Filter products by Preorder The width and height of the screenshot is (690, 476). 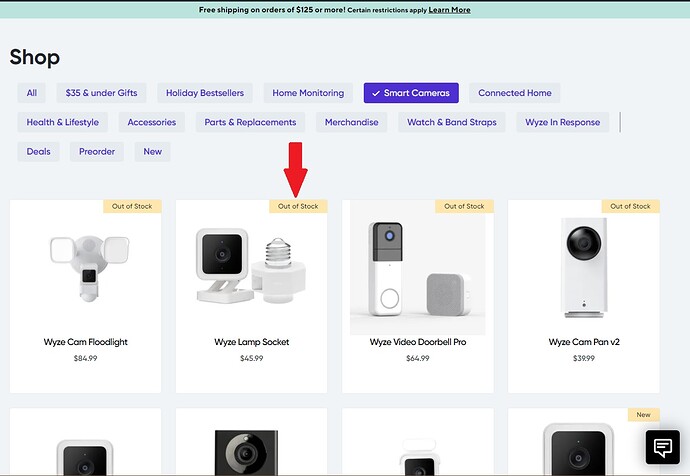click(x=97, y=152)
